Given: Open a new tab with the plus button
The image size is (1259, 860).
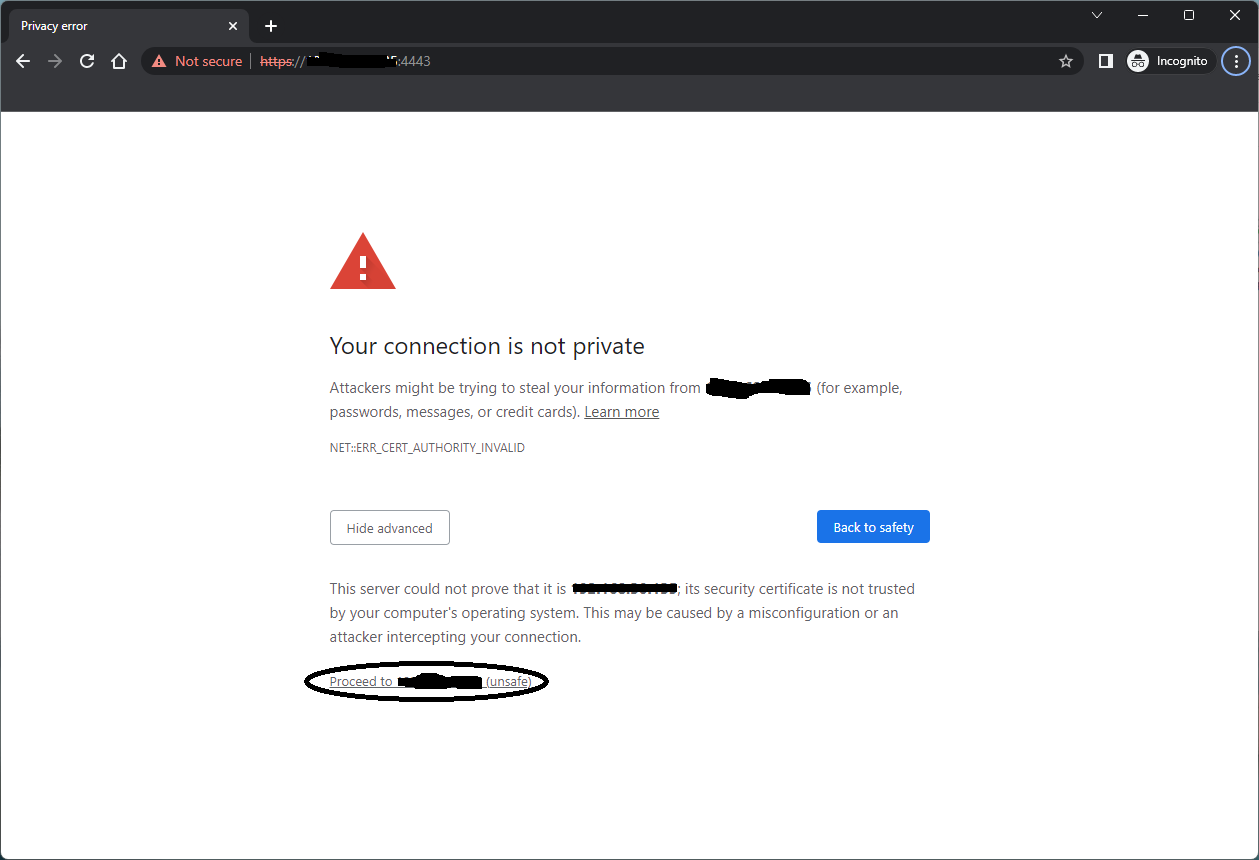Looking at the screenshot, I should (x=270, y=25).
